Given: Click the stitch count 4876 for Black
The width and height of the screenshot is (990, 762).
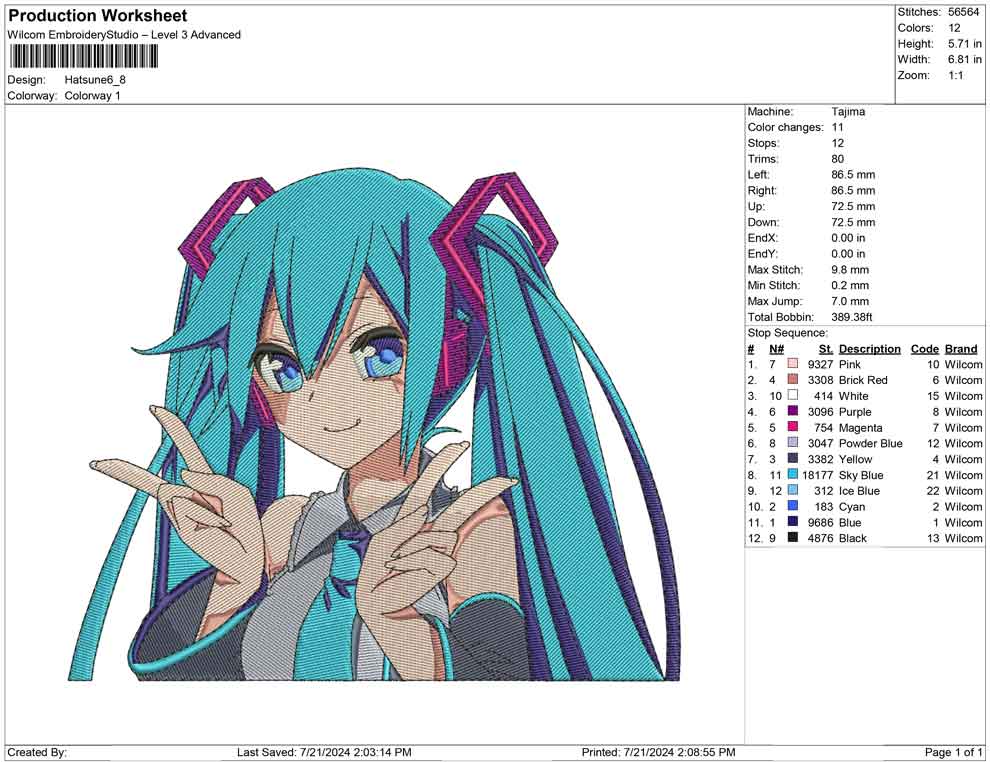Looking at the screenshot, I should pos(820,538).
